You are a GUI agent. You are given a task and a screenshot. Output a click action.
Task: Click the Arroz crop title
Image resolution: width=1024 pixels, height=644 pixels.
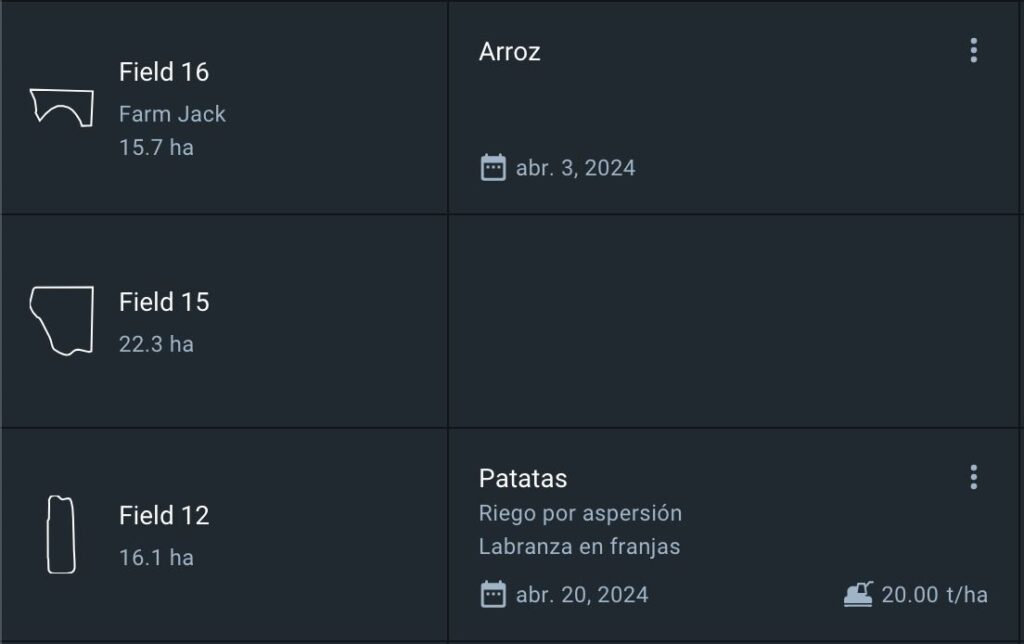pos(510,52)
